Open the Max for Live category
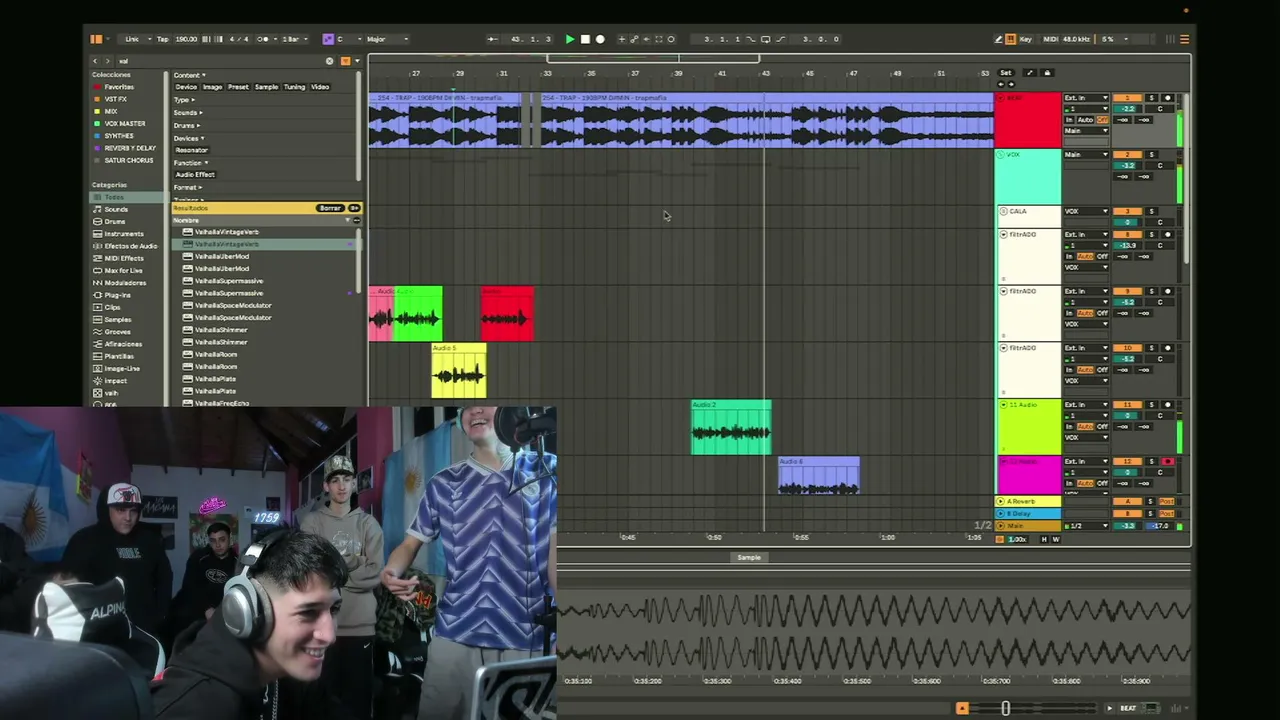Screen dimensions: 1280x720 (123, 270)
